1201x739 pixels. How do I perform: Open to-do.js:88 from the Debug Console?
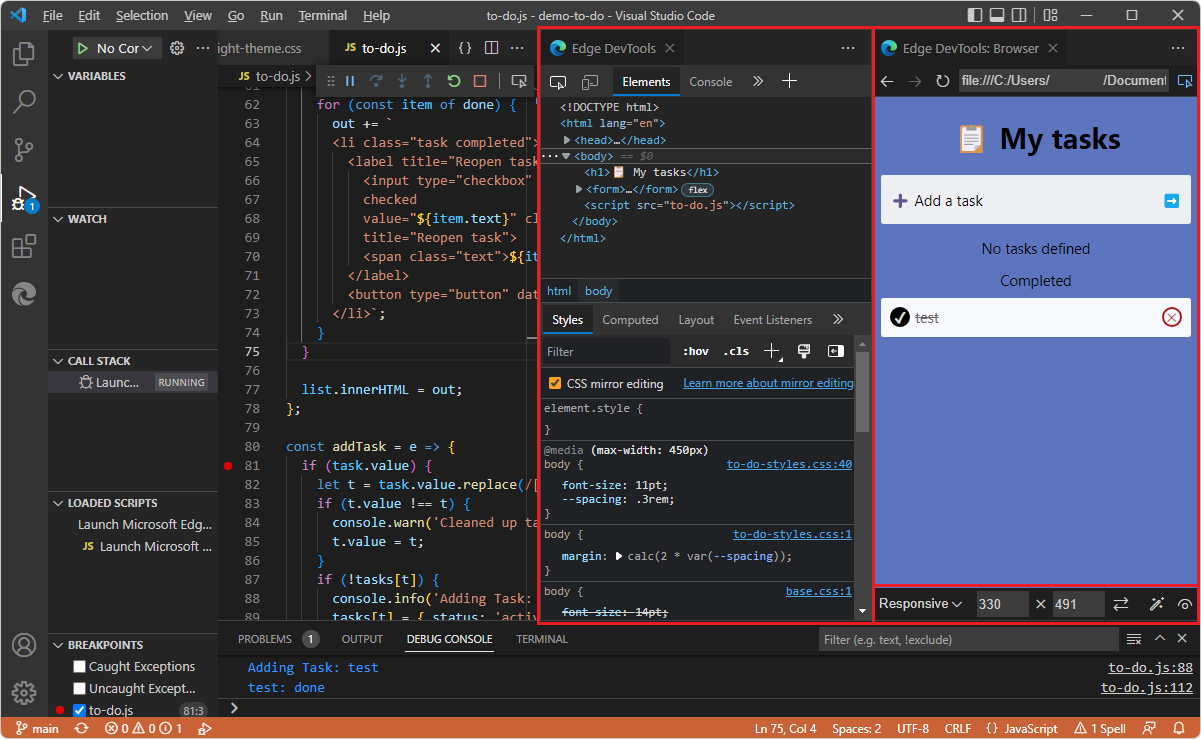pyautogui.click(x=1150, y=667)
